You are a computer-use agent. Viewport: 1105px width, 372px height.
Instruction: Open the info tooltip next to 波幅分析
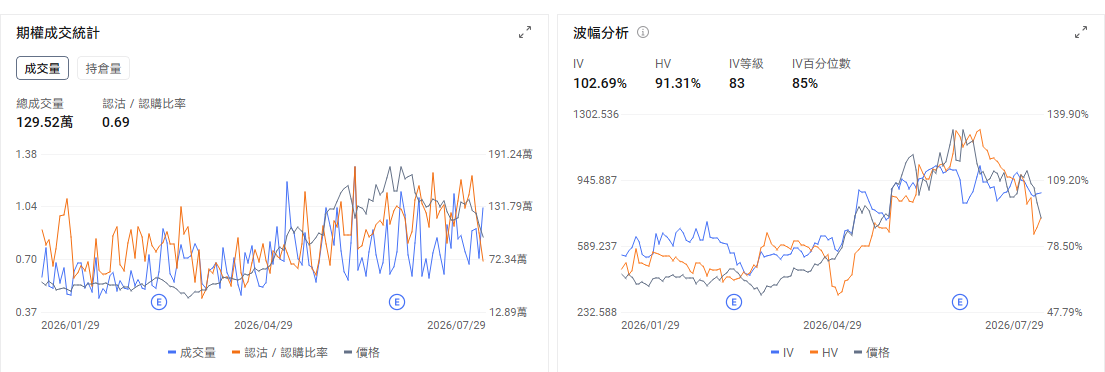tap(643, 32)
